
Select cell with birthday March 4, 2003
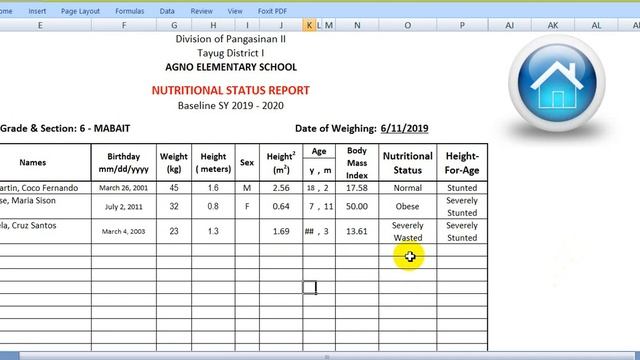point(124,231)
